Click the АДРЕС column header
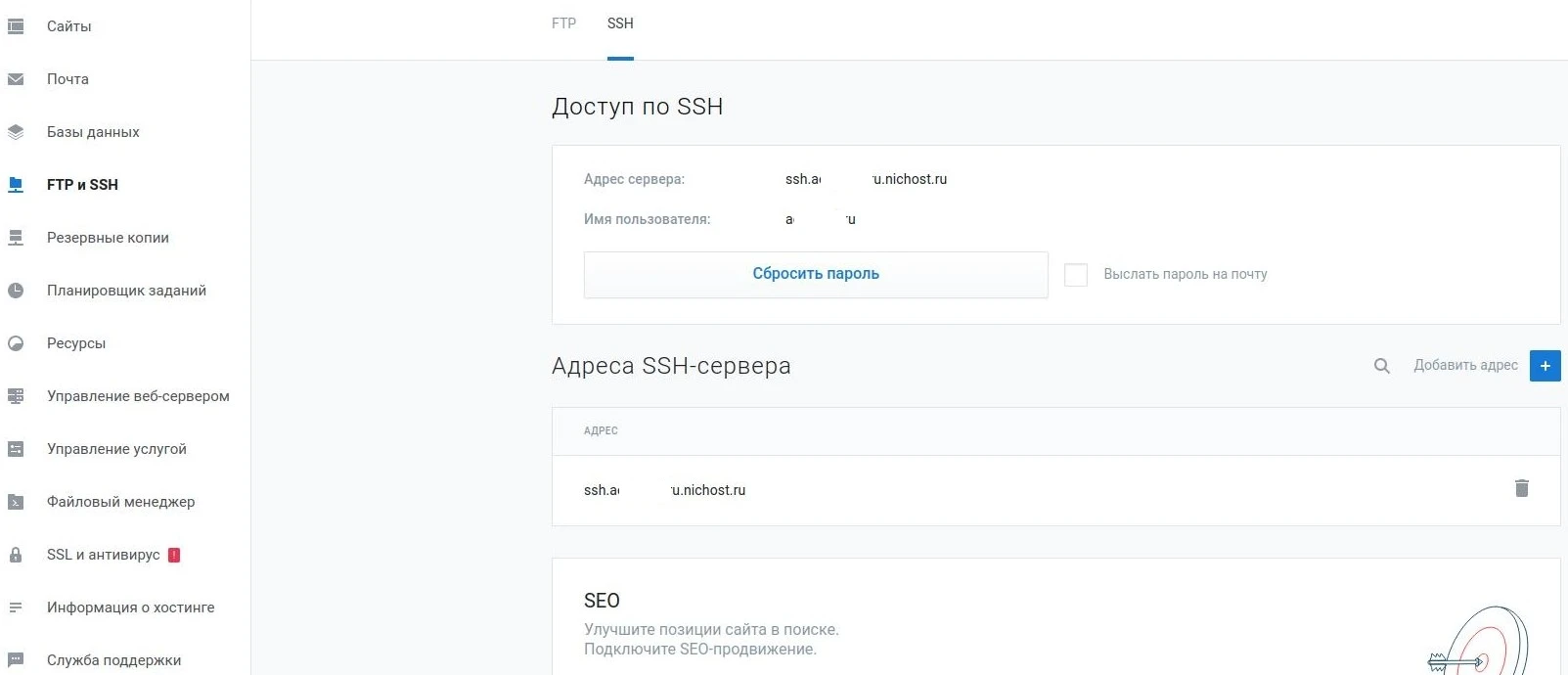Screen dimensions: 1568x675 pyautogui.click(x=601, y=431)
